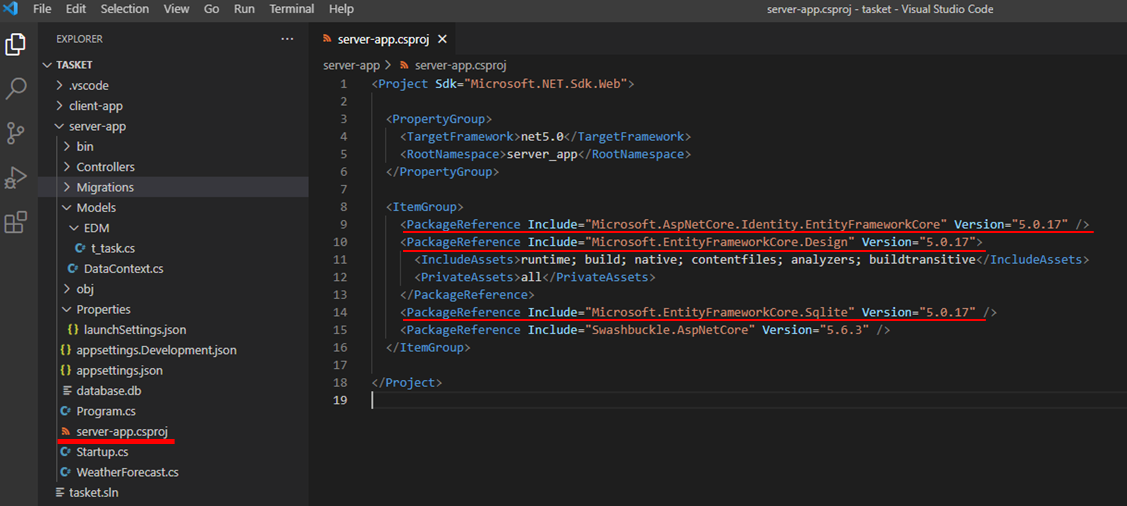Open the Explorer more actions (ellipsis) menu

tap(288, 39)
